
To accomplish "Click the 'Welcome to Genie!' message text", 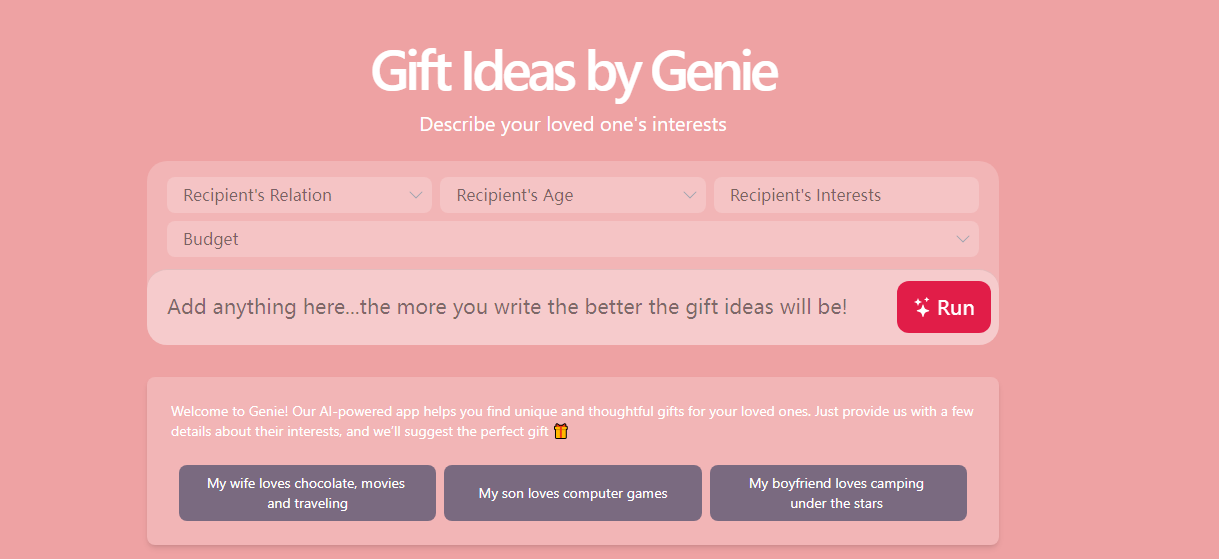I will tap(572, 421).
